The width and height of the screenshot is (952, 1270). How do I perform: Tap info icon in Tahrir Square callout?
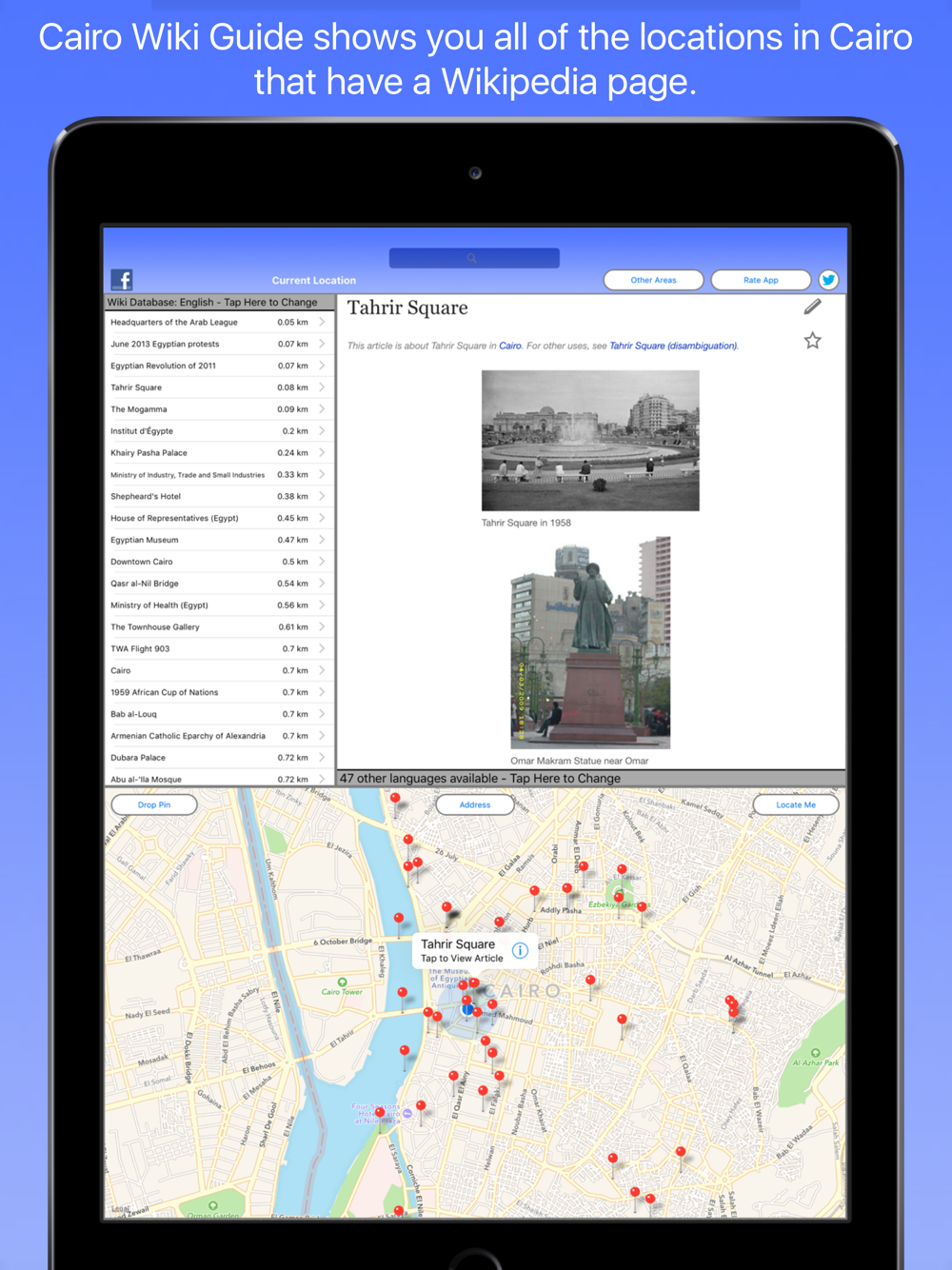(x=520, y=950)
